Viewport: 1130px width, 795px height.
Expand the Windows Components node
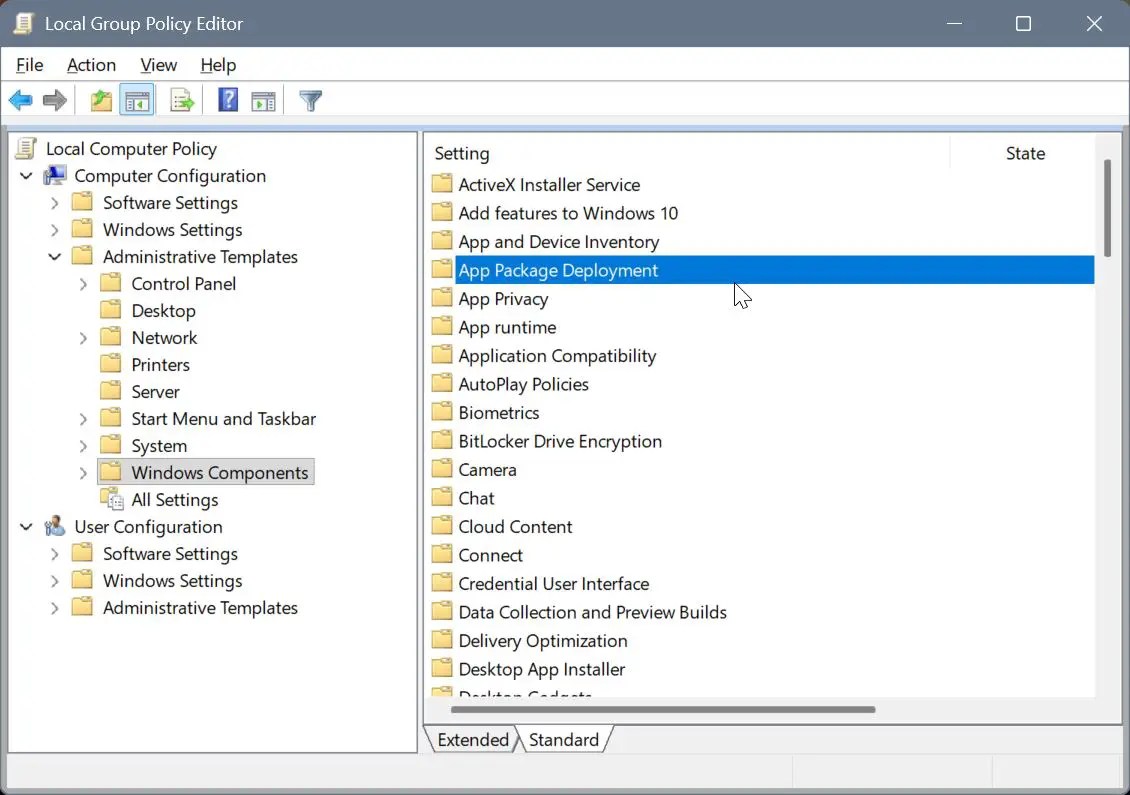point(83,473)
